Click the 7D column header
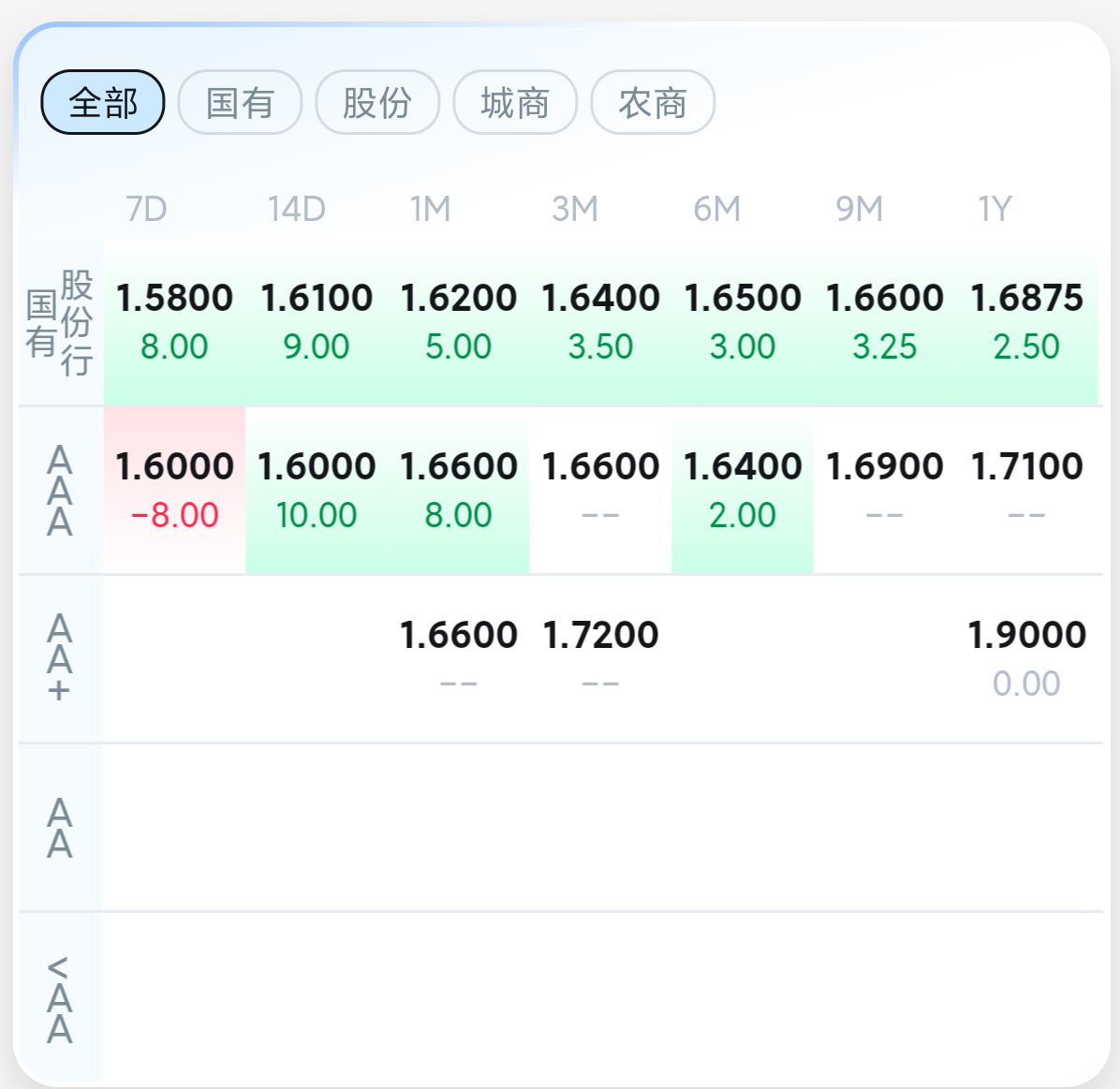1120x1089 pixels. tap(146, 209)
